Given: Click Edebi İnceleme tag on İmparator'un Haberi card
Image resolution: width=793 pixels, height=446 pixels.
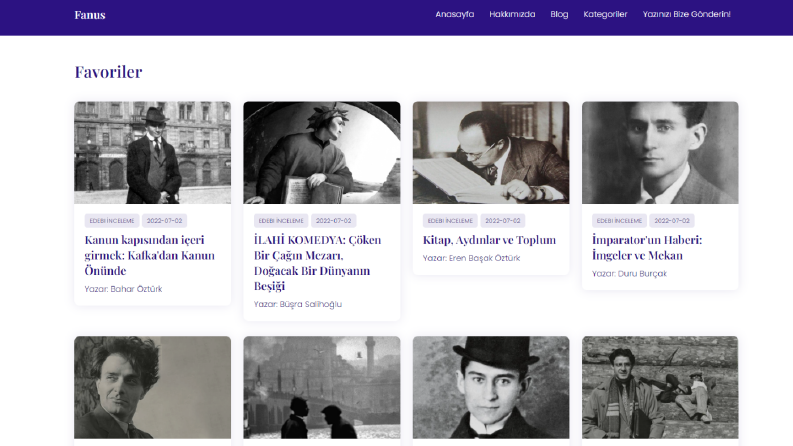Looking at the screenshot, I should coord(619,221).
